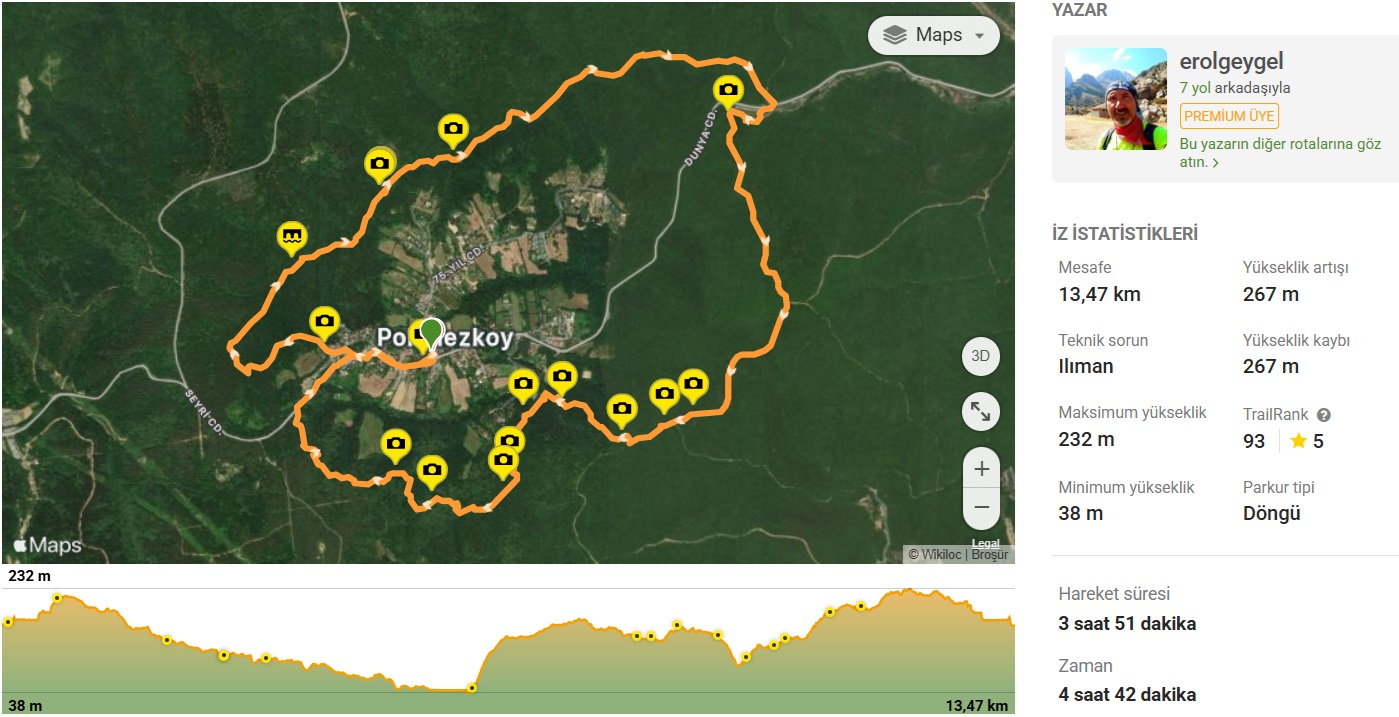The height and width of the screenshot is (717, 1399).
Task: Click the water waypoint marker on trail
Action: coord(292,238)
